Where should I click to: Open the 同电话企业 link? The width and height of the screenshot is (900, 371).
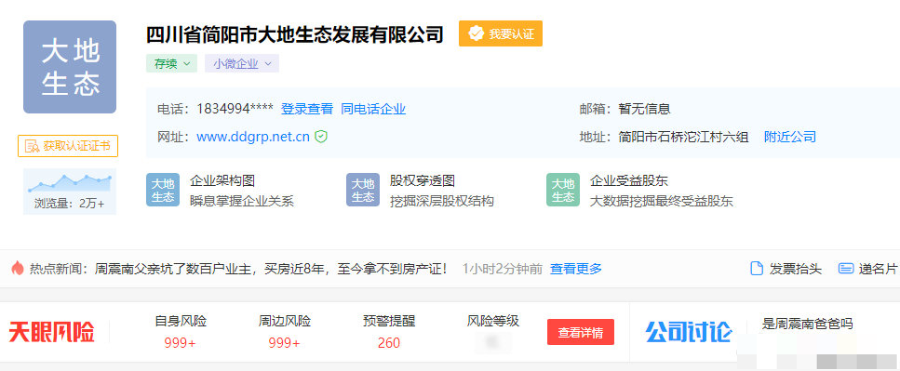(x=373, y=109)
